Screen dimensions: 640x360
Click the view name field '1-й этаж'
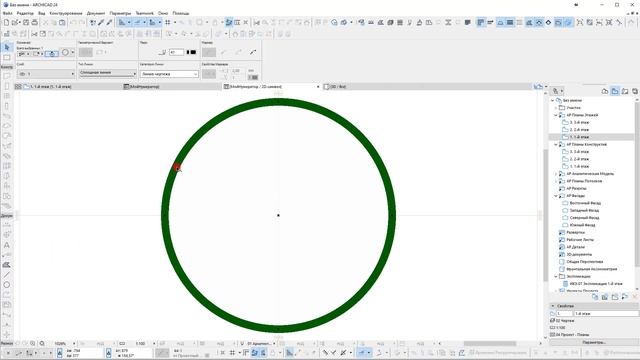tap(606, 313)
